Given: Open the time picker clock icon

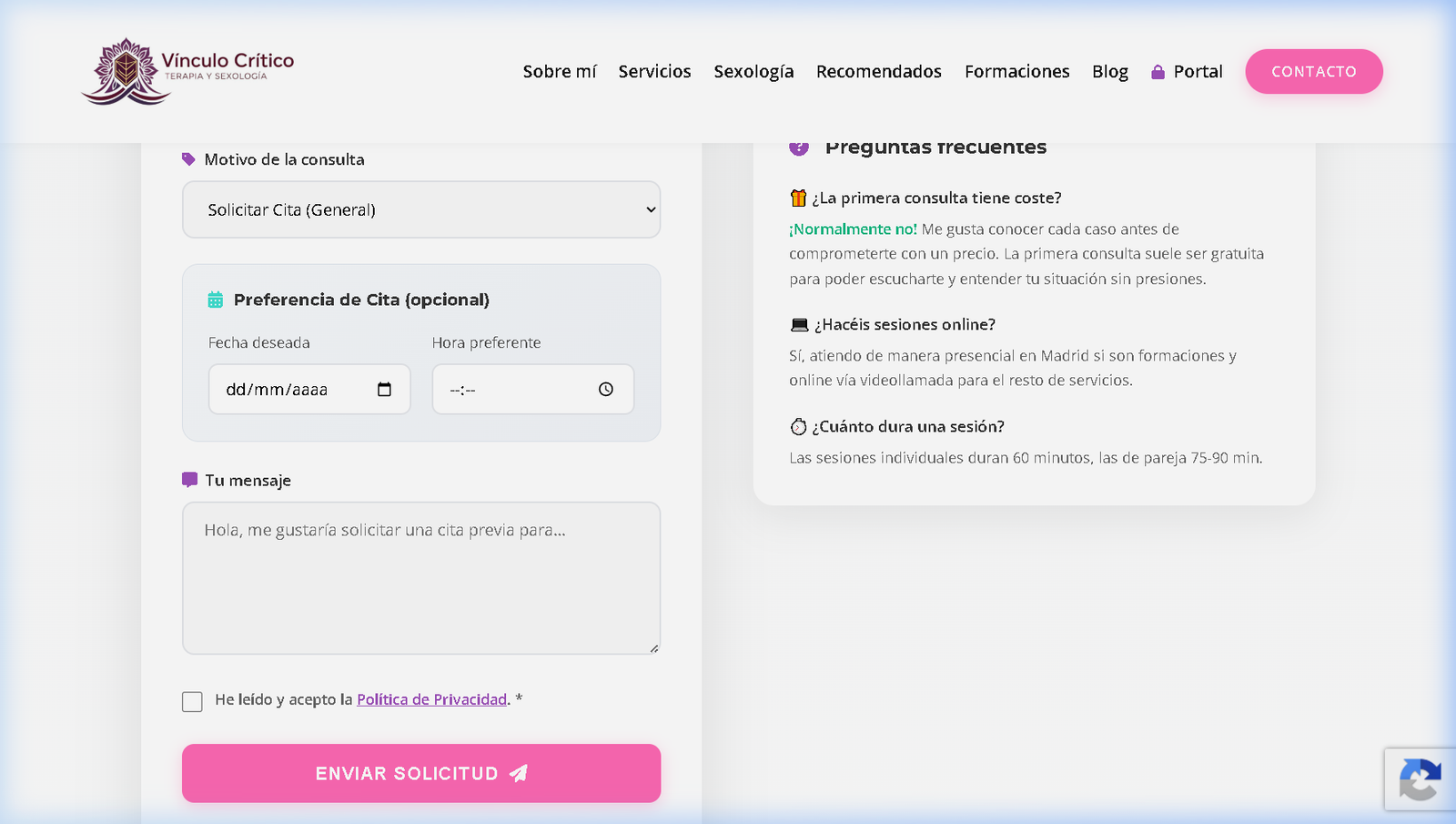Looking at the screenshot, I should (606, 390).
